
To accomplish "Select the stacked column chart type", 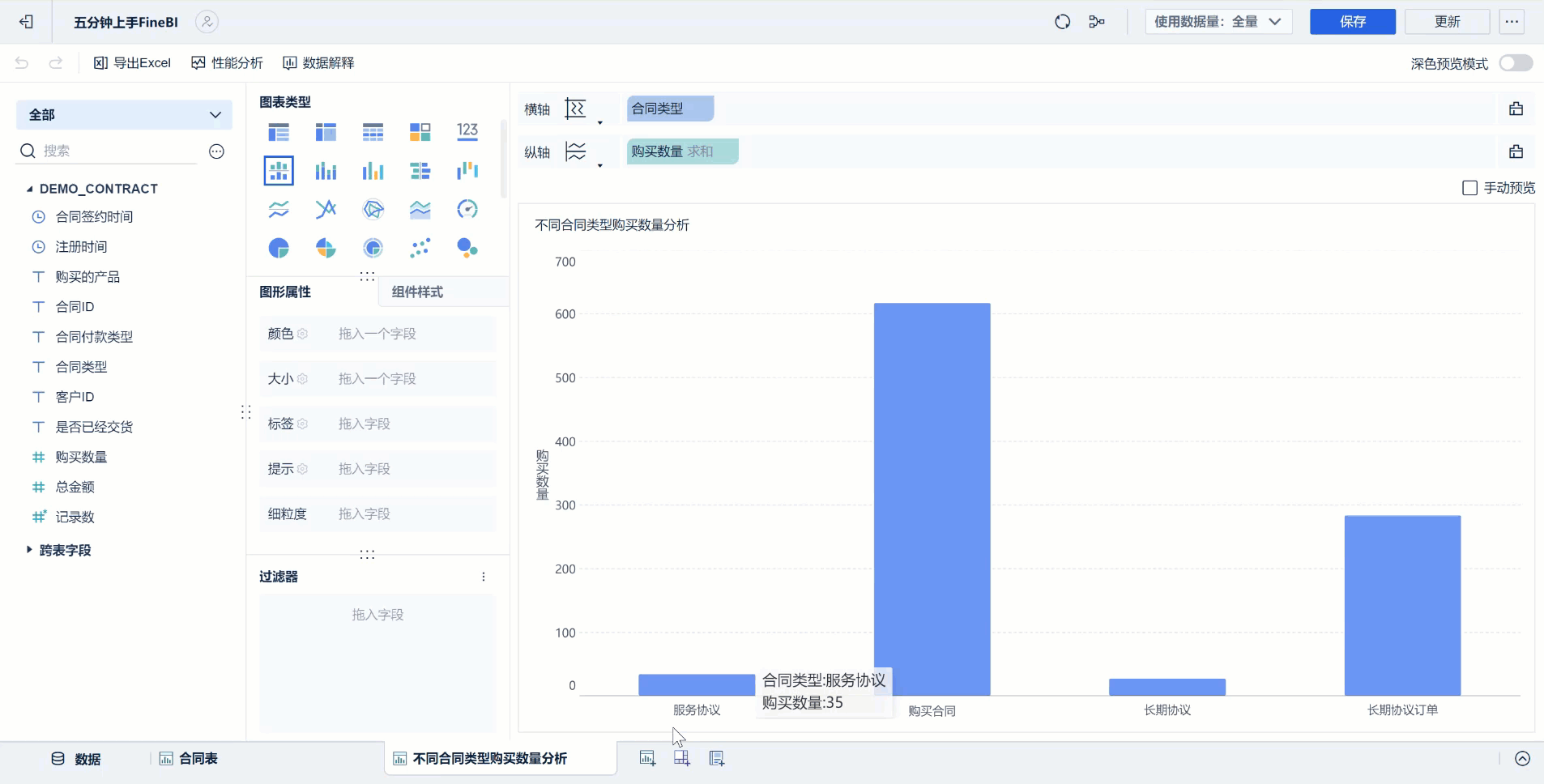I will pos(326,171).
